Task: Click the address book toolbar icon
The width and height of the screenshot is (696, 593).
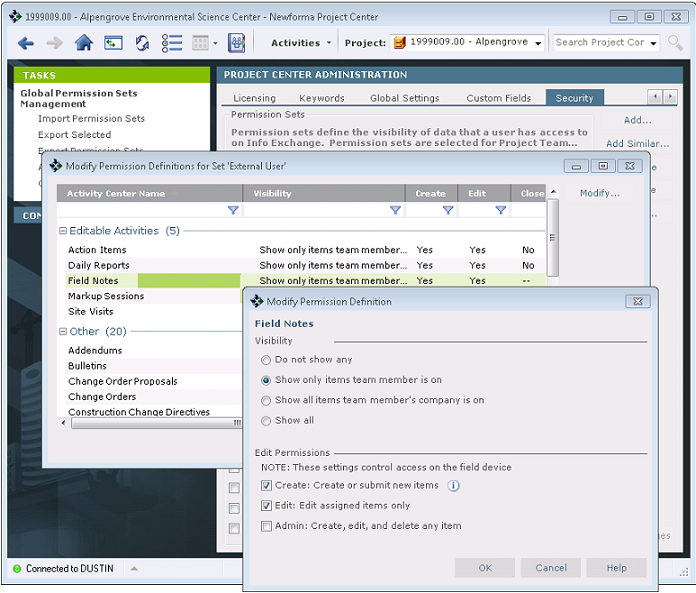Action: pyautogui.click(x=236, y=43)
